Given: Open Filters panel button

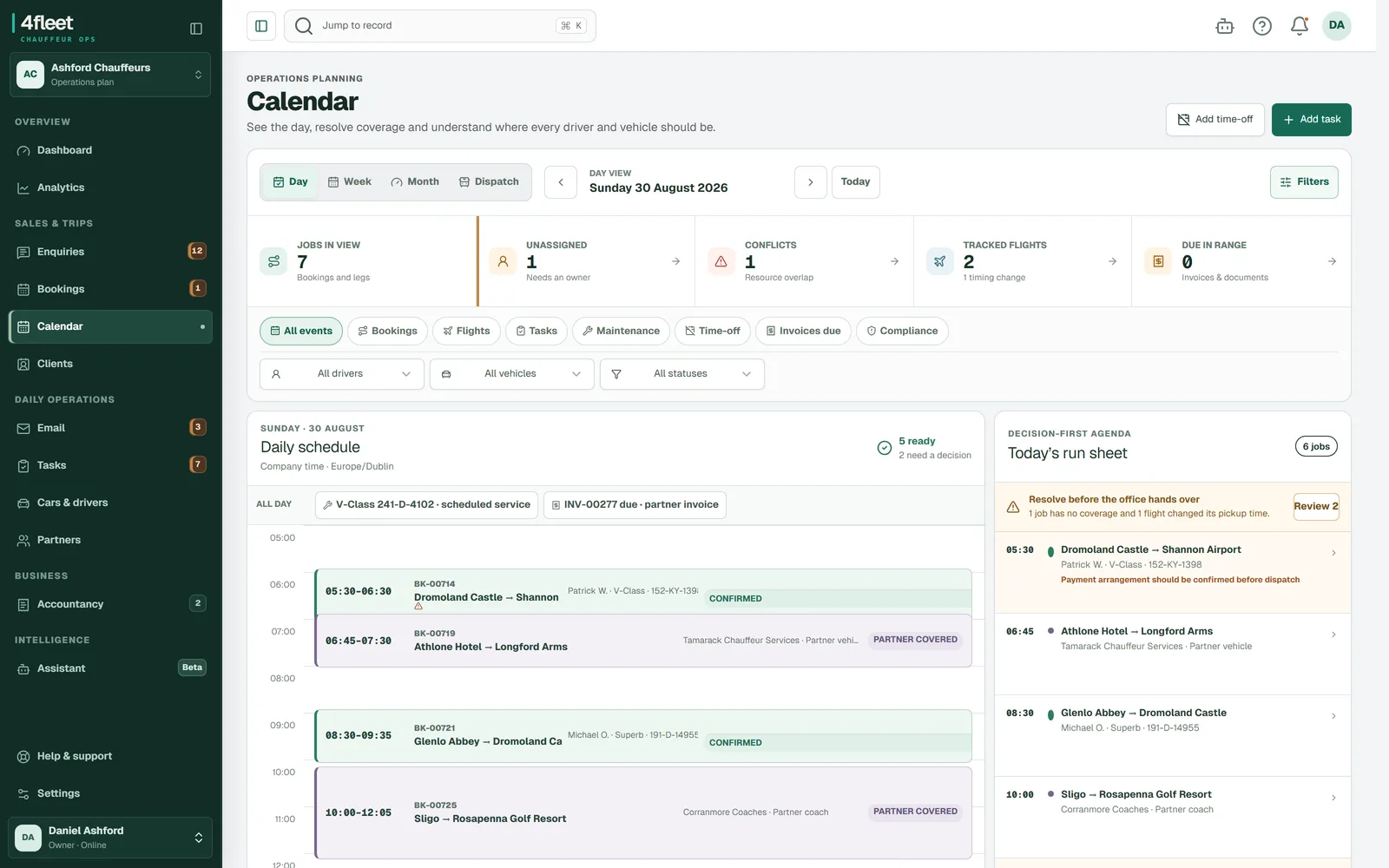Looking at the screenshot, I should [x=1304, y=182].
